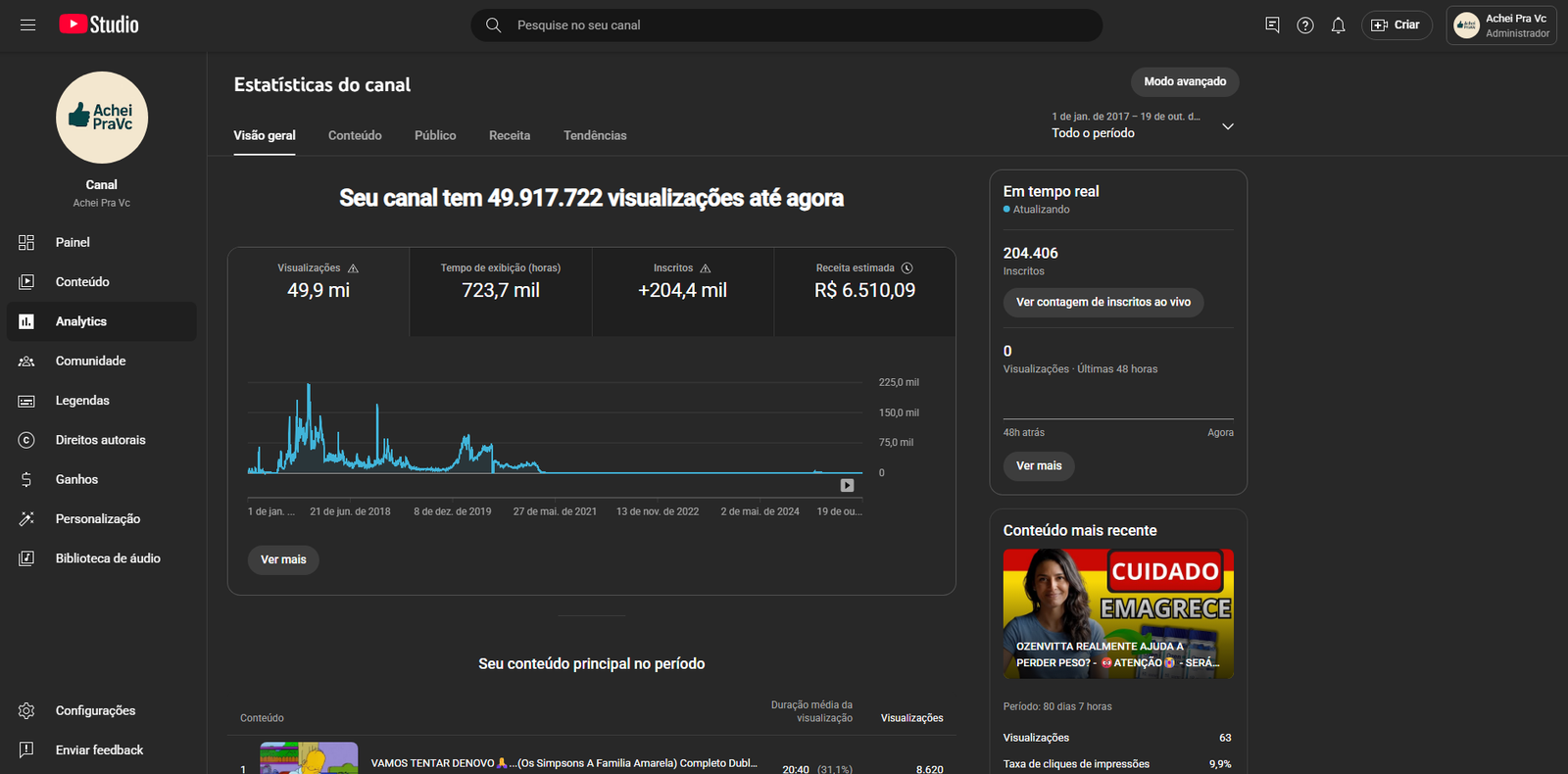Click the Modo avançado button
Viewport: 1568px width, 774px height.
pos(1184,81)
